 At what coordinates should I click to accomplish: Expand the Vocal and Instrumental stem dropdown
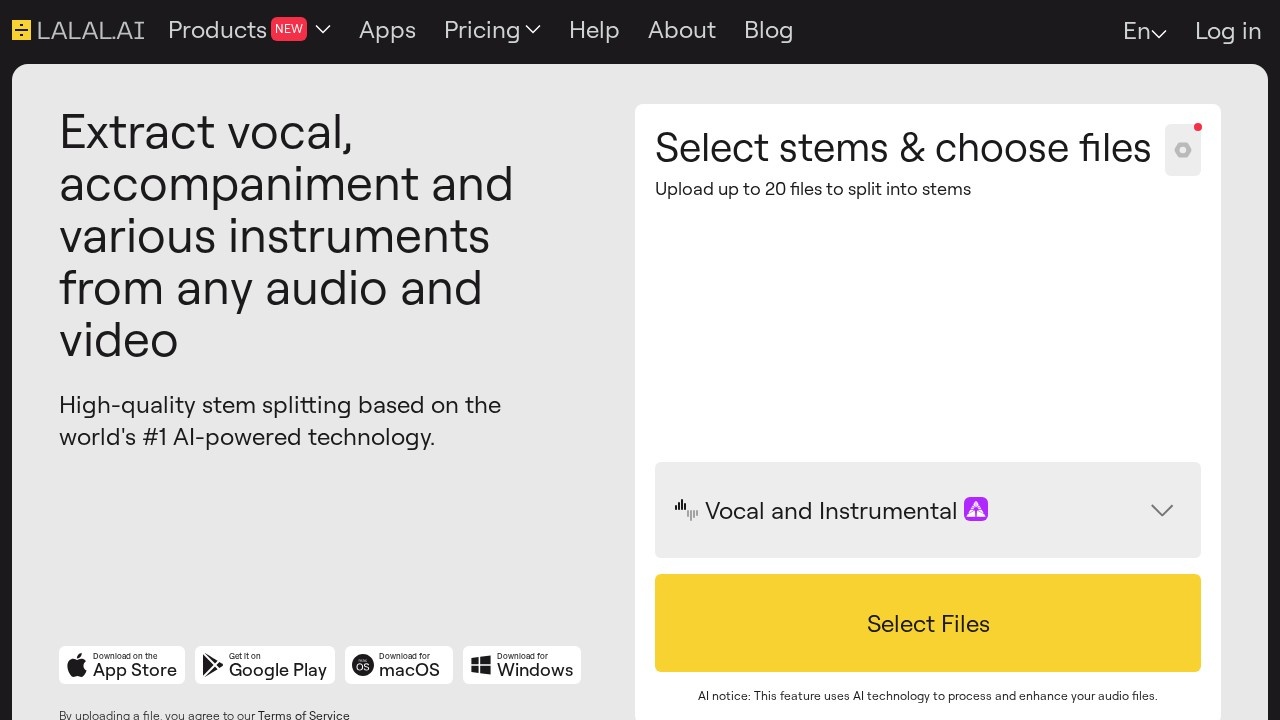1161,510
